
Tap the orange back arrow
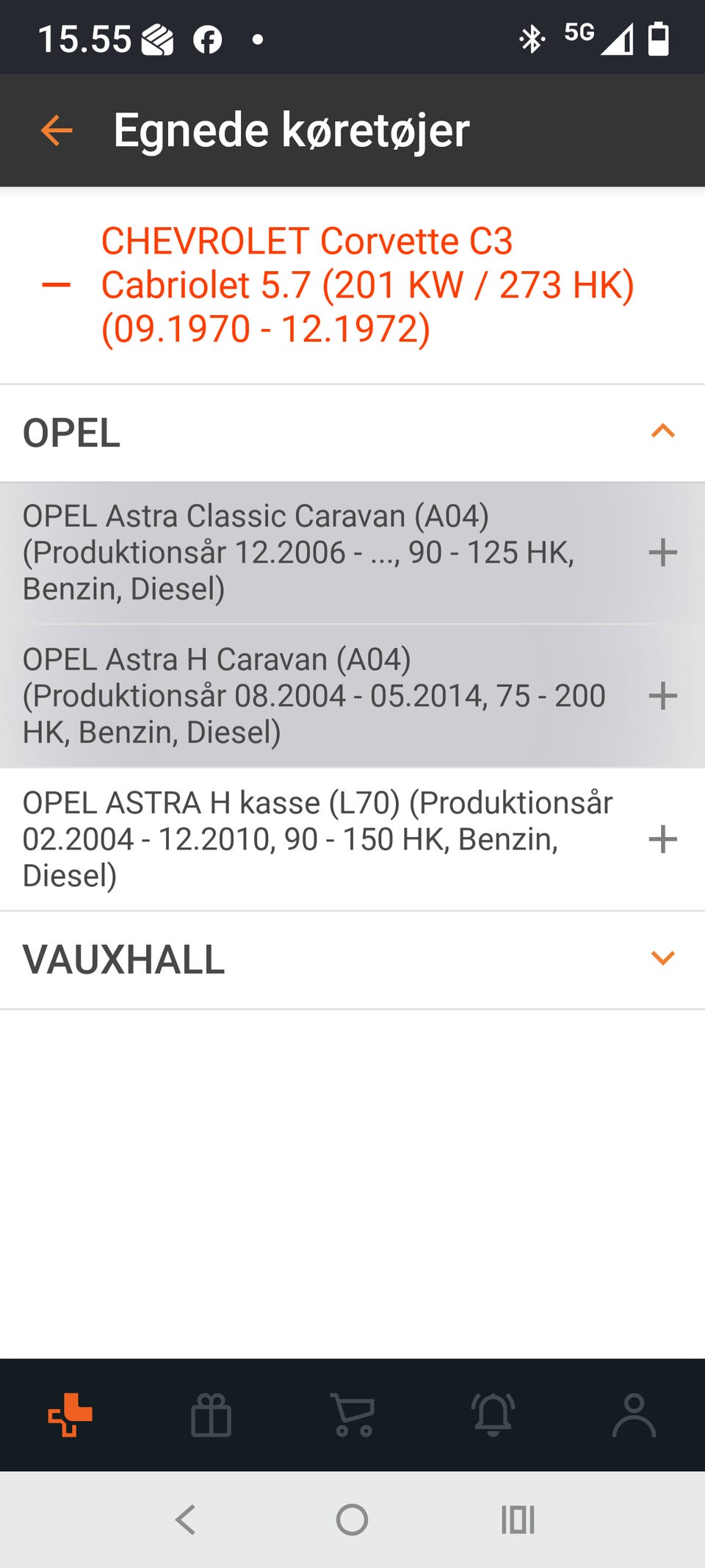click(x=57, y=131)
